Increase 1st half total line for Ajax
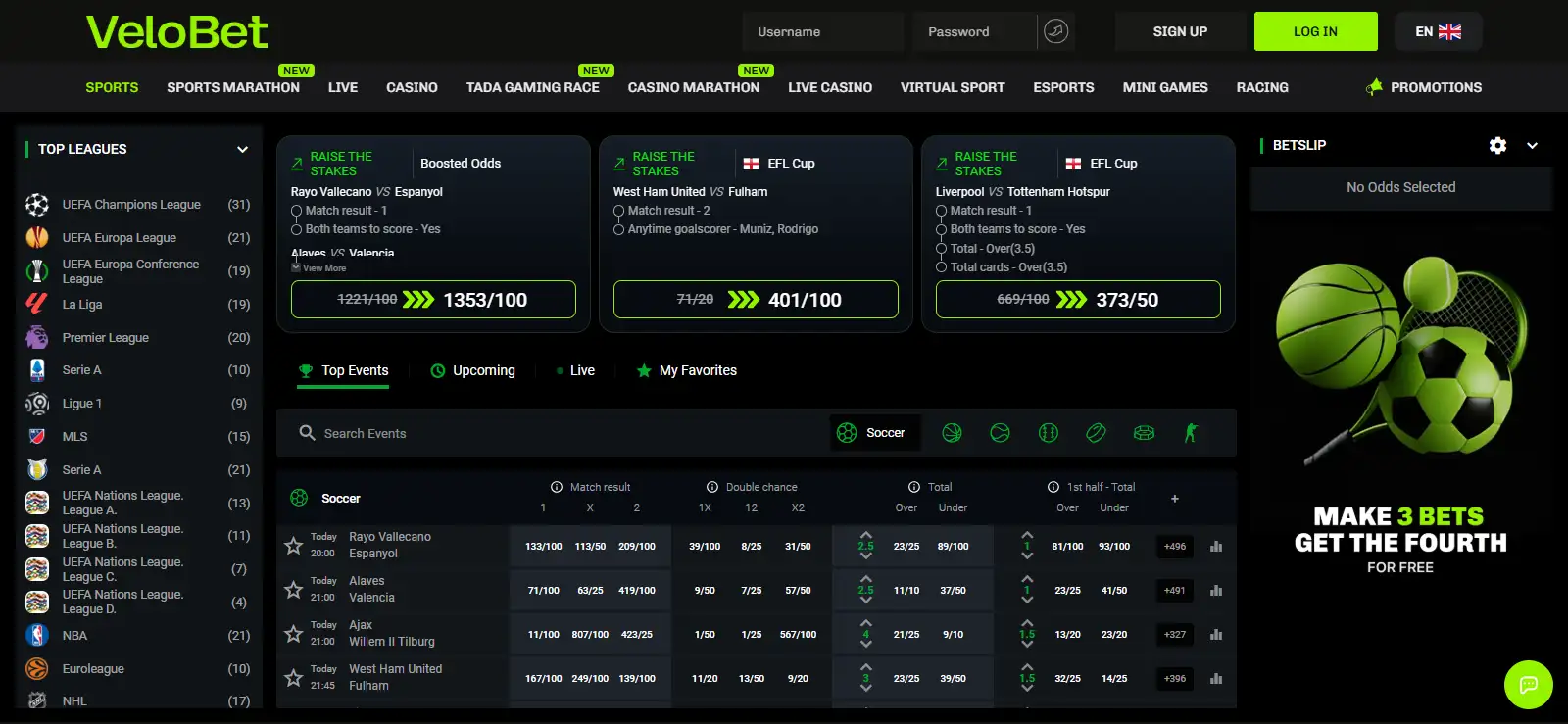The width and height of the screenshot is (1568, 724). pos(1027,623)
